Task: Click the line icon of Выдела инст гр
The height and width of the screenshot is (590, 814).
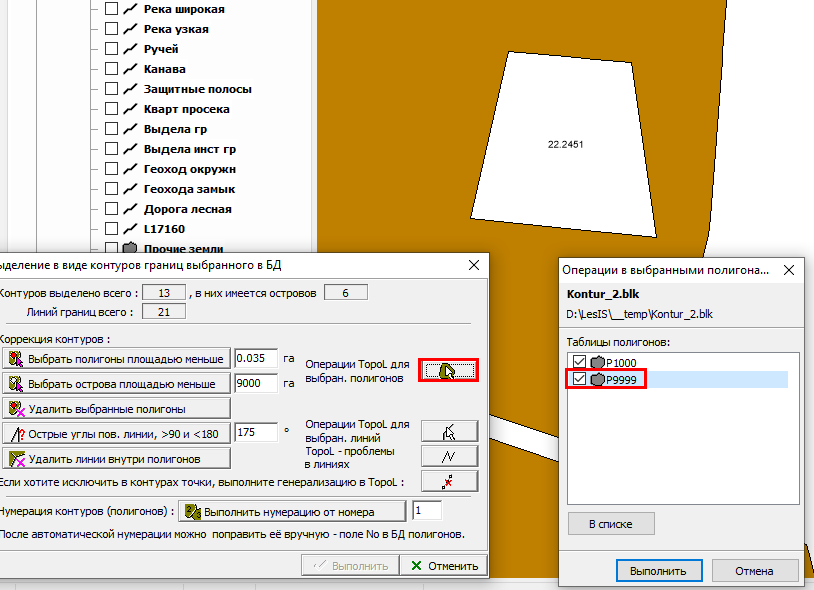Action: pyautogui.click(x=130, y=148)
